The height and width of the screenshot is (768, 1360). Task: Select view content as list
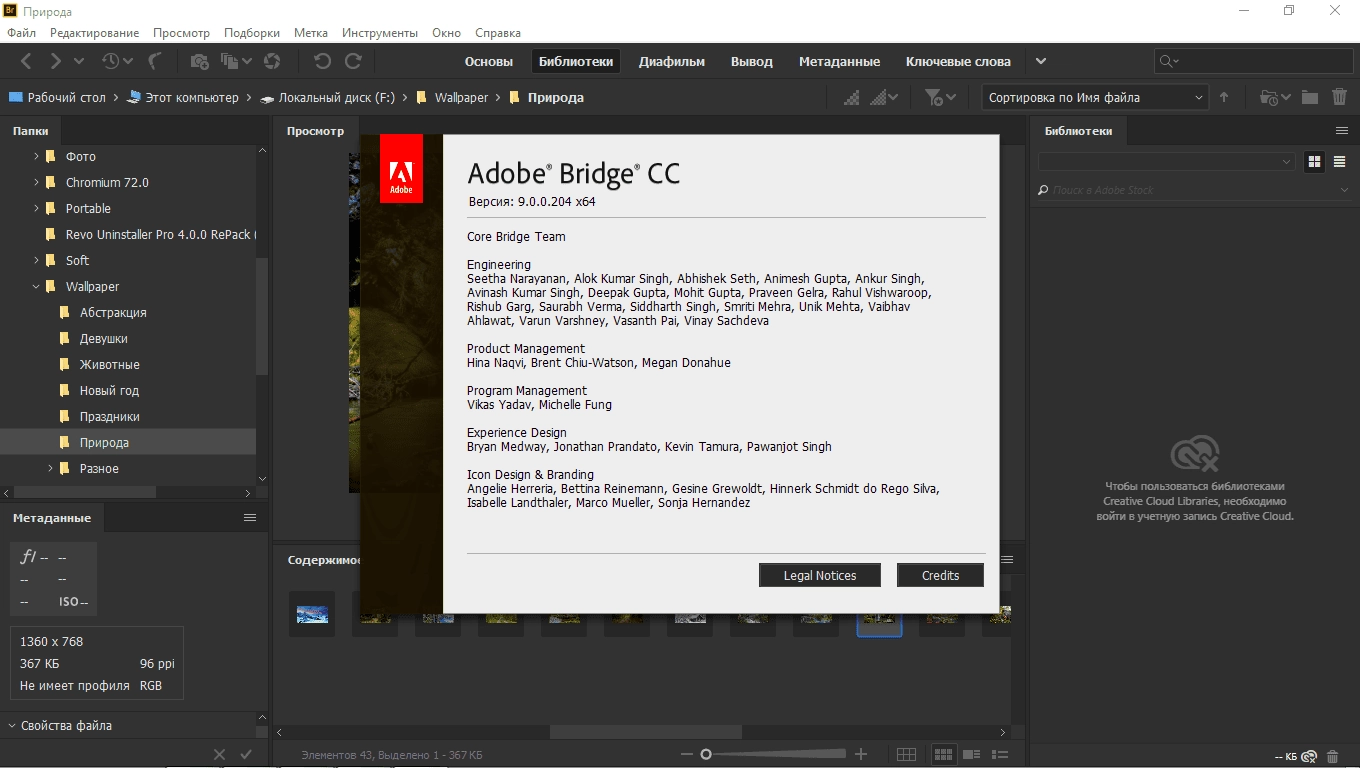pos(999,754)
